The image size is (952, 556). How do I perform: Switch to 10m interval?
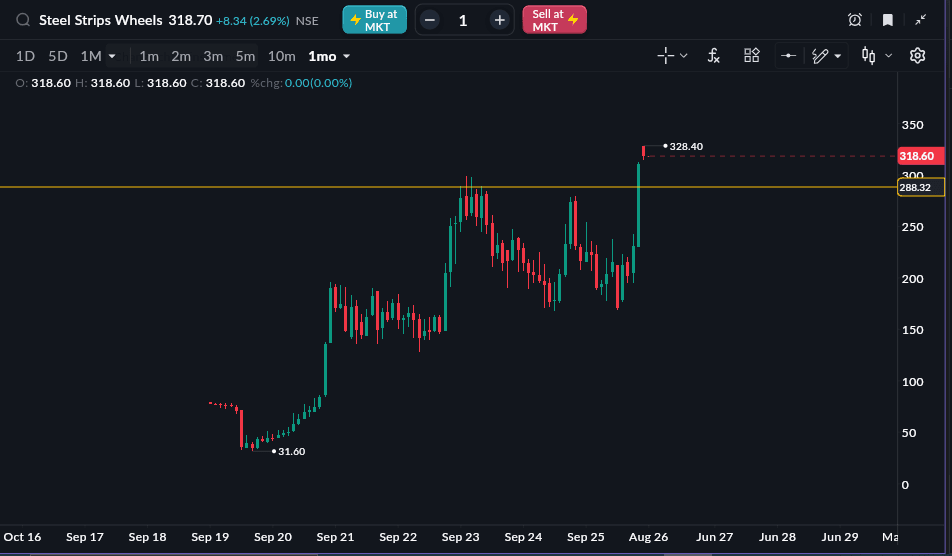(282, 56)
